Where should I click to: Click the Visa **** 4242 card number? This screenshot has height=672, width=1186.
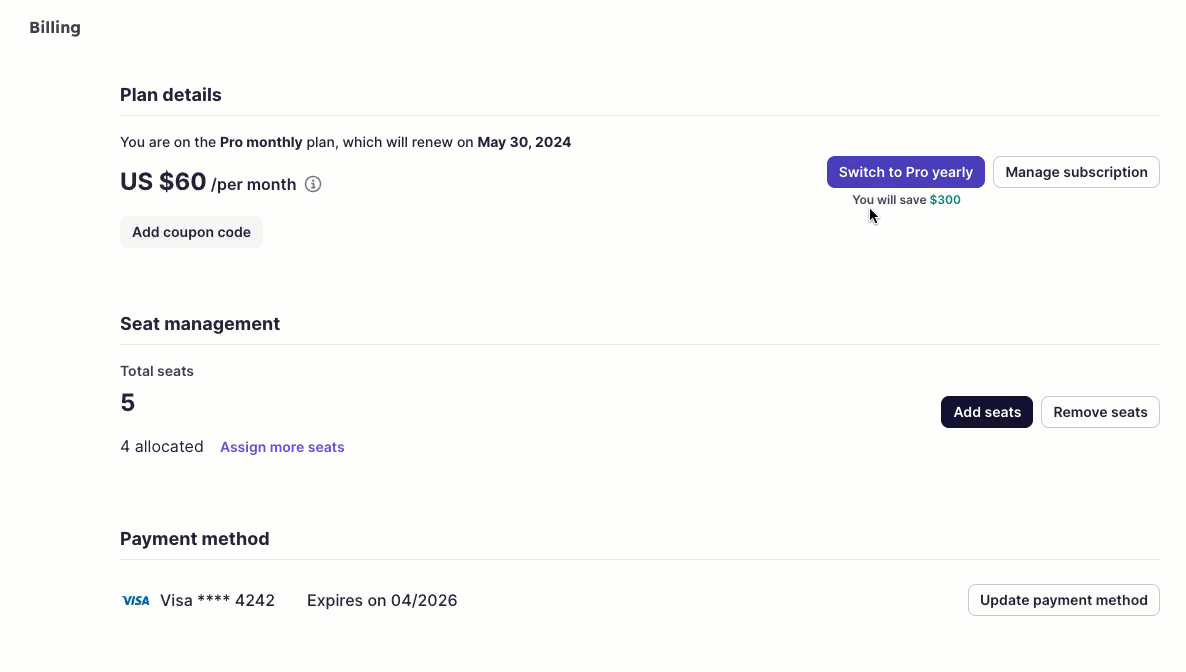pyautogui.click(x=217, y=601)
